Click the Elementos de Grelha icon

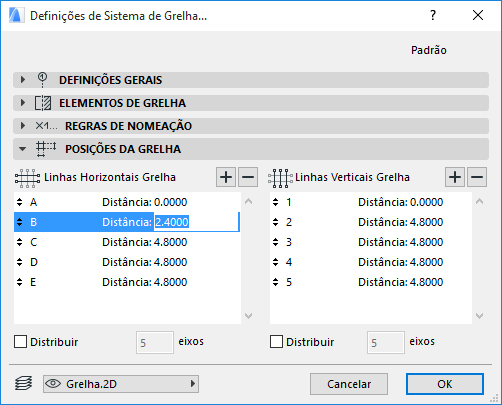pyautogui.click(x=43, y=103)
